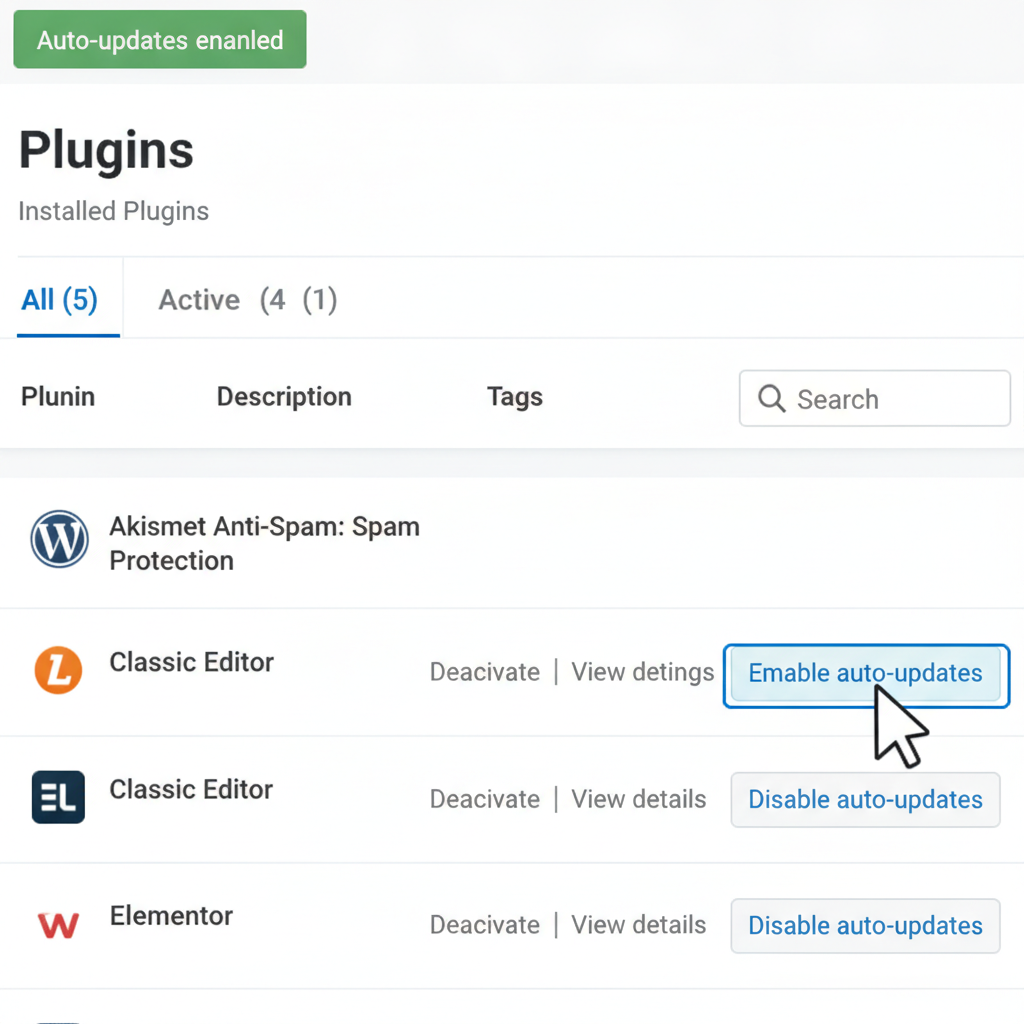Click the orange L plugin icon

click(x=58, y=670)
